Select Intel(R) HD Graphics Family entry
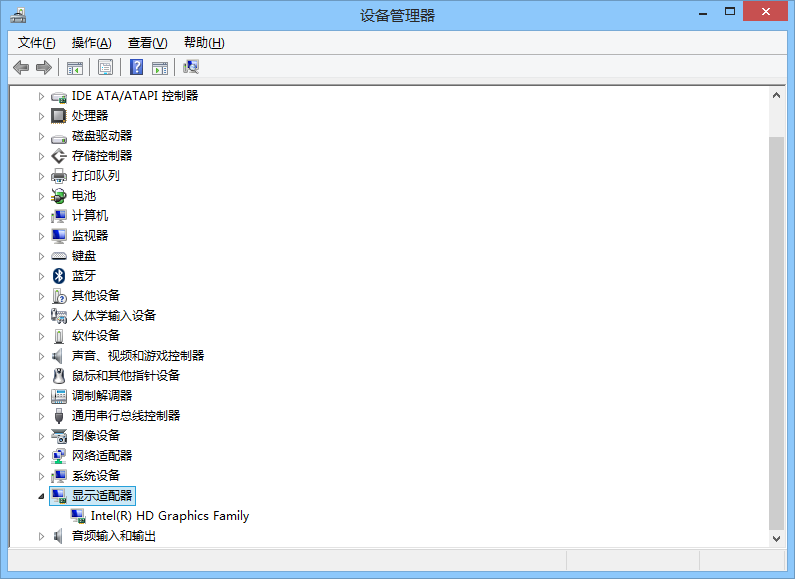Image resolution: width=795 pixels, height=579 pixels. [x=170, y=516]
